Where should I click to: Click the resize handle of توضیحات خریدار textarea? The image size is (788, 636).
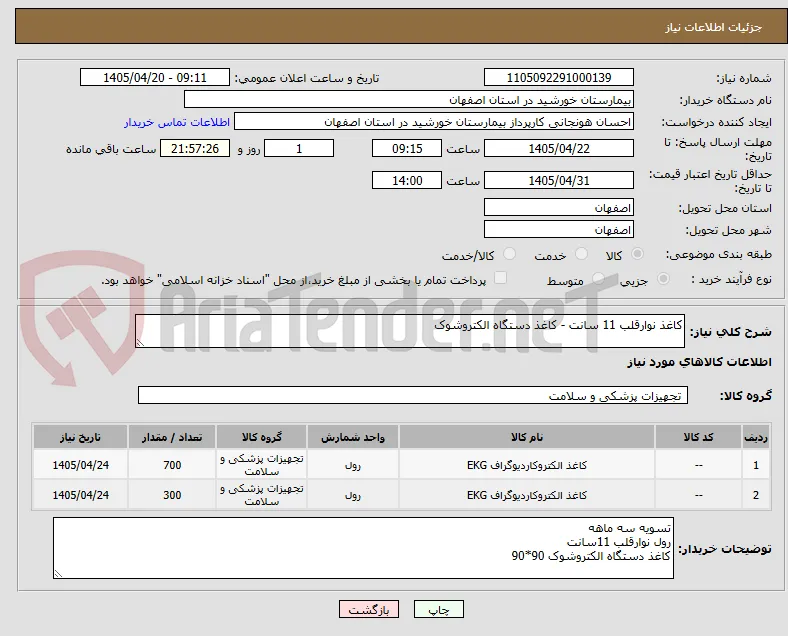[x=58, y=573]
